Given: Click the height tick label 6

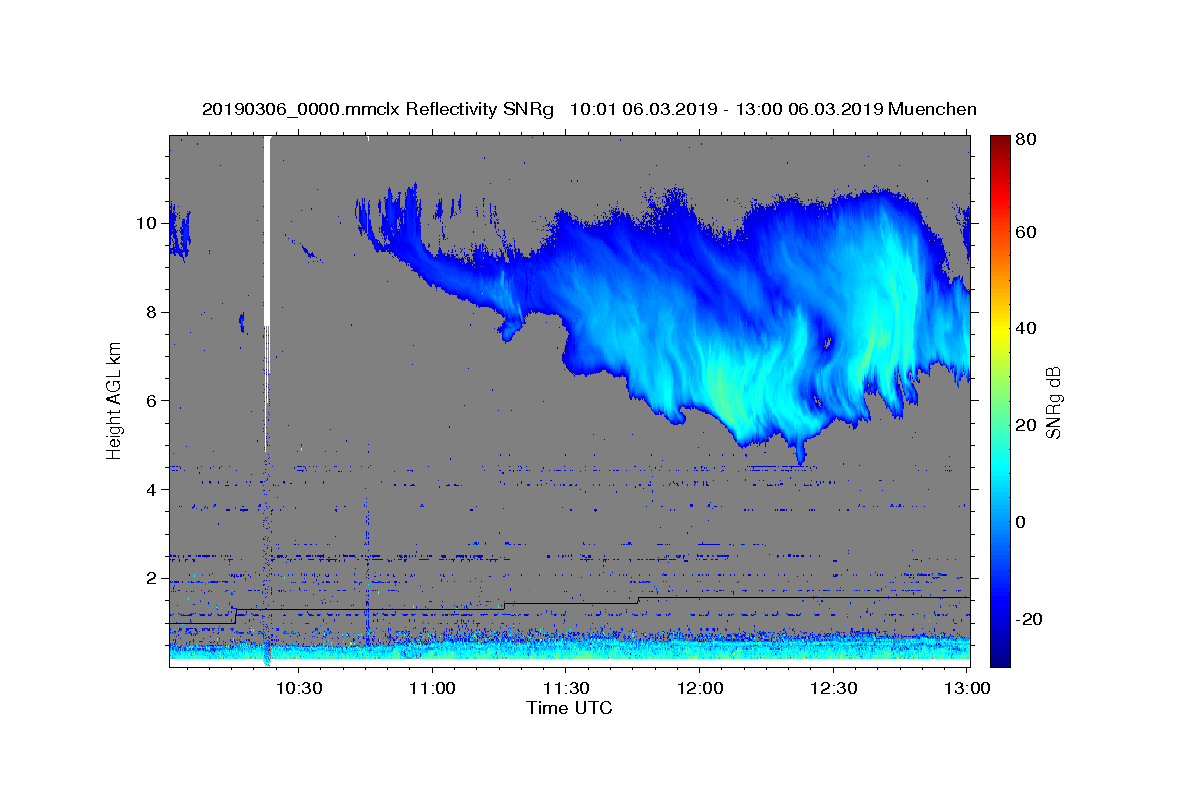Looking at the screenshot, I should [x=150, y=401].
